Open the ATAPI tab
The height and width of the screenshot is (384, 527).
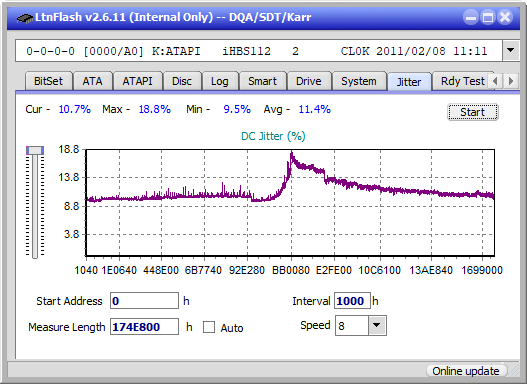tap(137, 81)
